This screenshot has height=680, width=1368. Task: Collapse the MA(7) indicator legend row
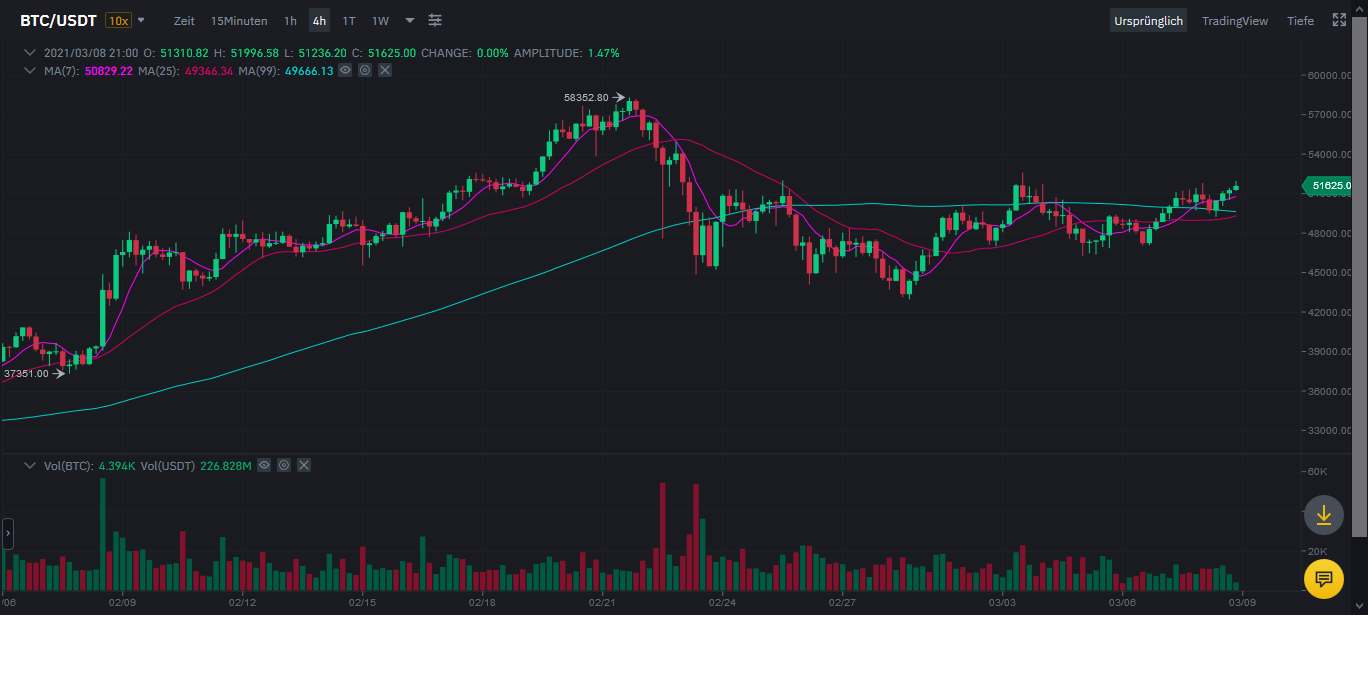pos(30,71)
